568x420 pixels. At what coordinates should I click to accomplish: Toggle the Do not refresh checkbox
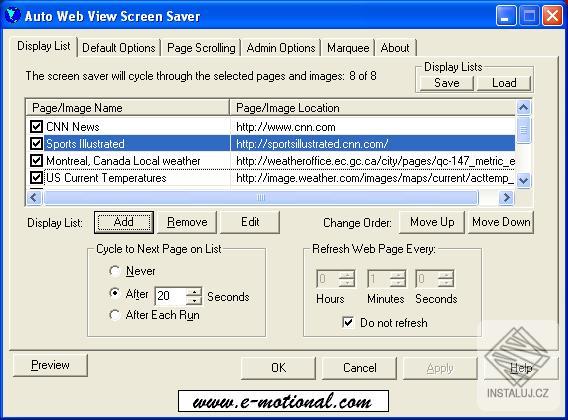pos(348,323)
